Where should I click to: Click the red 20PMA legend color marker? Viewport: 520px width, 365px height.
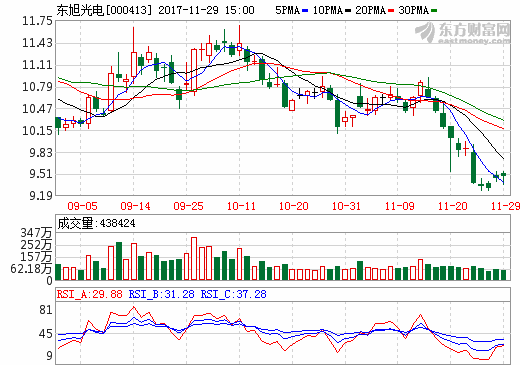pos(391,11)
